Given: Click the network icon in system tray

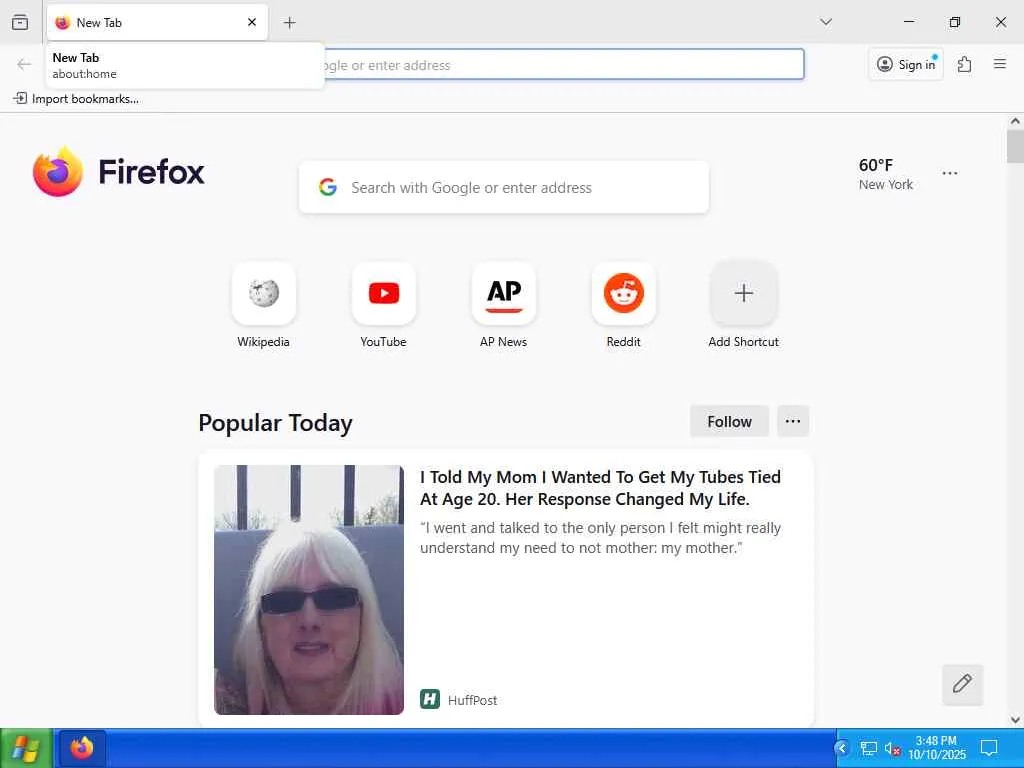Looking at the screenshot, I should coord(869,748).
